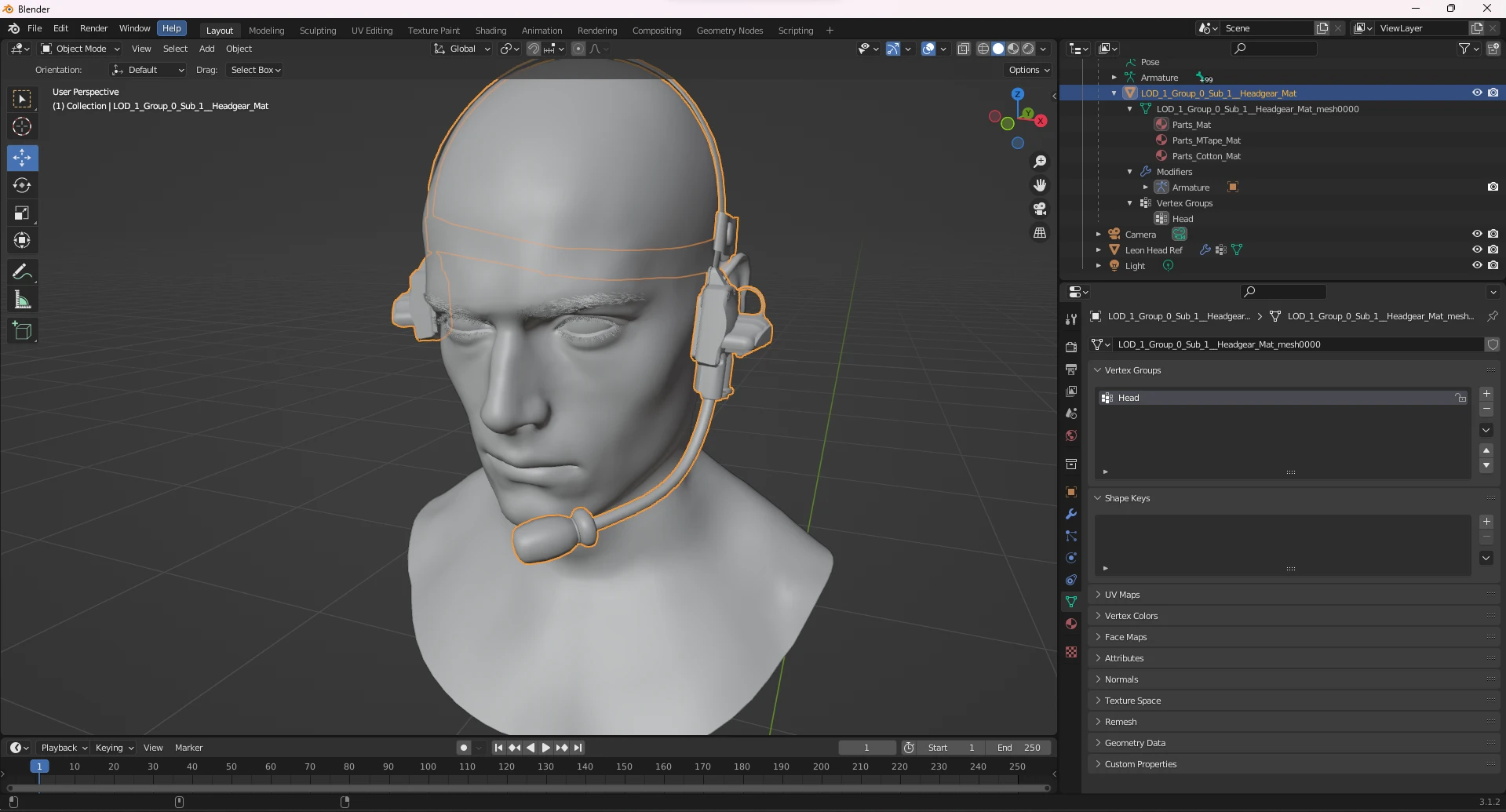Expand the UV Maps panel
1506x812 pixels.
(x=1122, y=595)
